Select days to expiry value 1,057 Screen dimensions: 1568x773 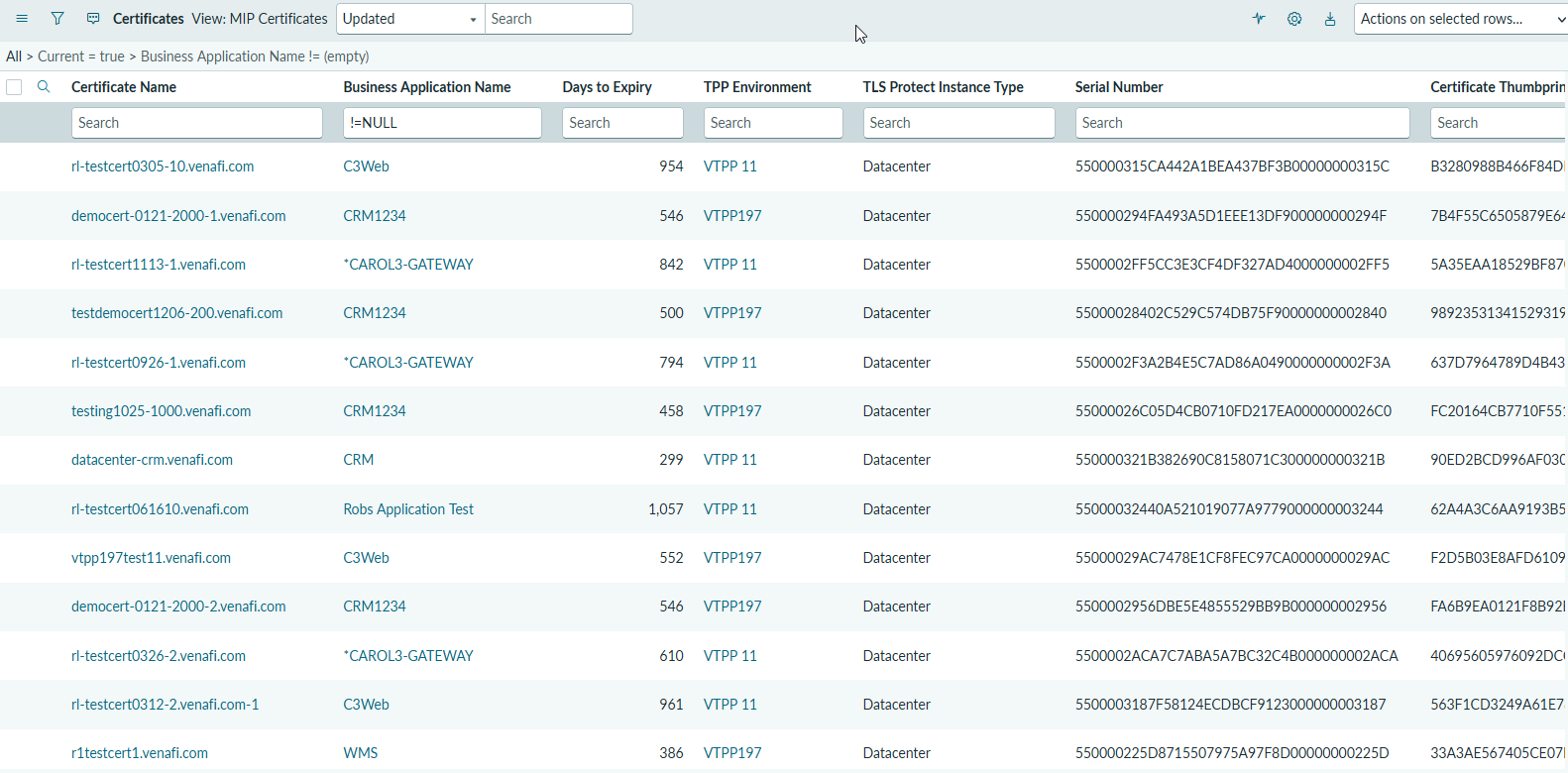(666, 509)
